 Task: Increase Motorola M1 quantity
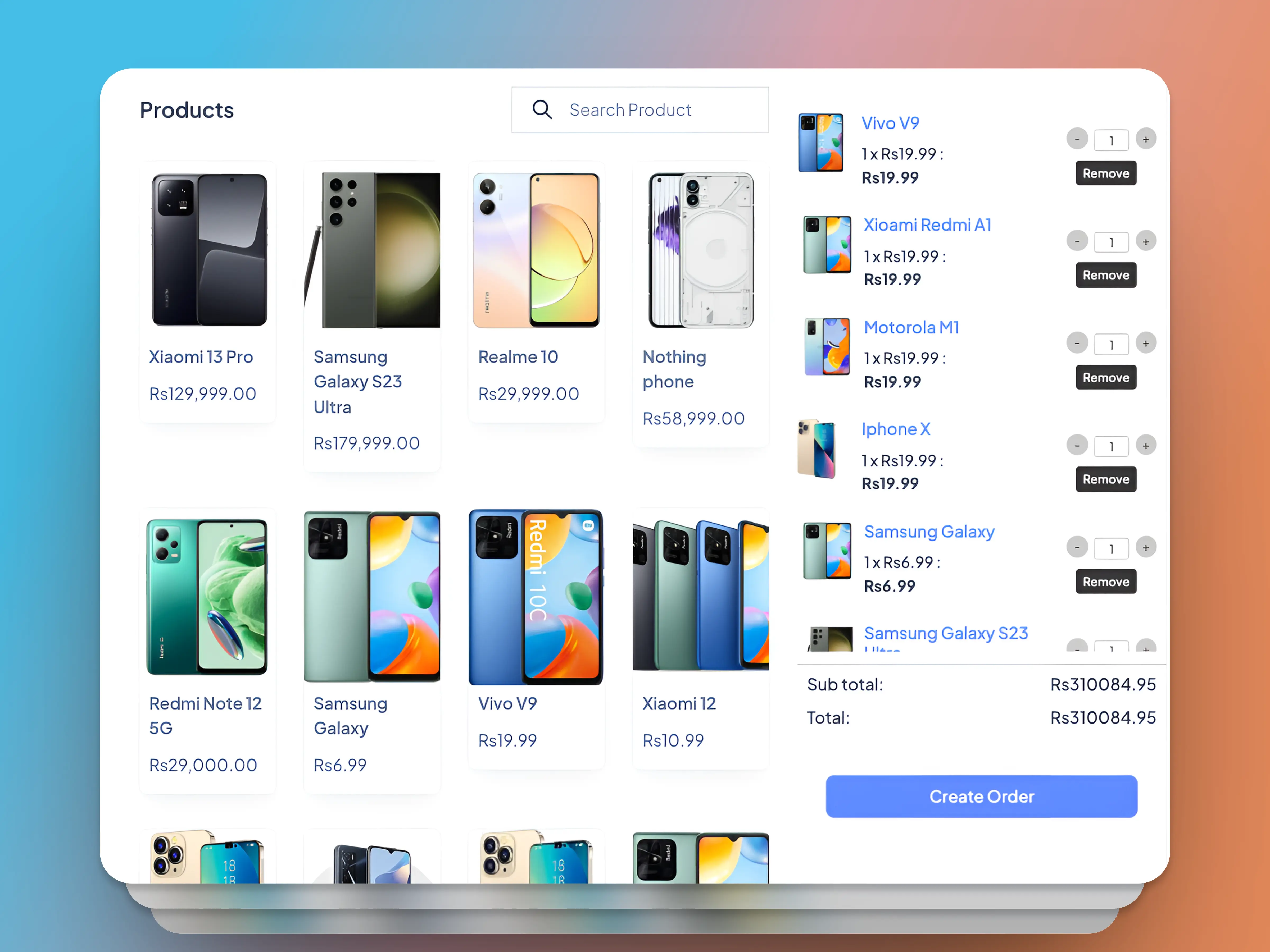pyautogui.click(x=1145, y=343)
